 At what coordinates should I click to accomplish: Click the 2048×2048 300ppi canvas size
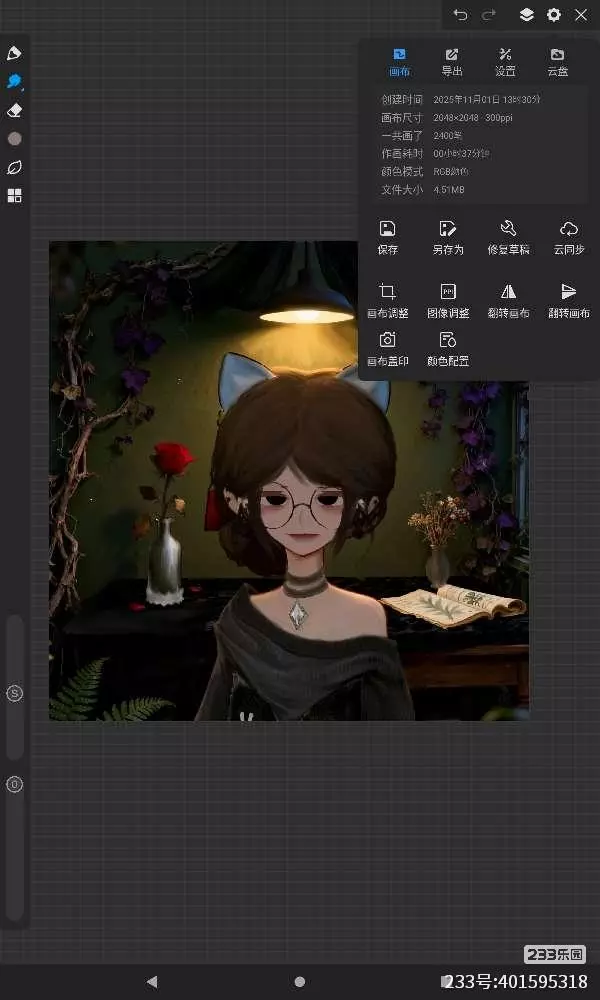click(472, 117)
